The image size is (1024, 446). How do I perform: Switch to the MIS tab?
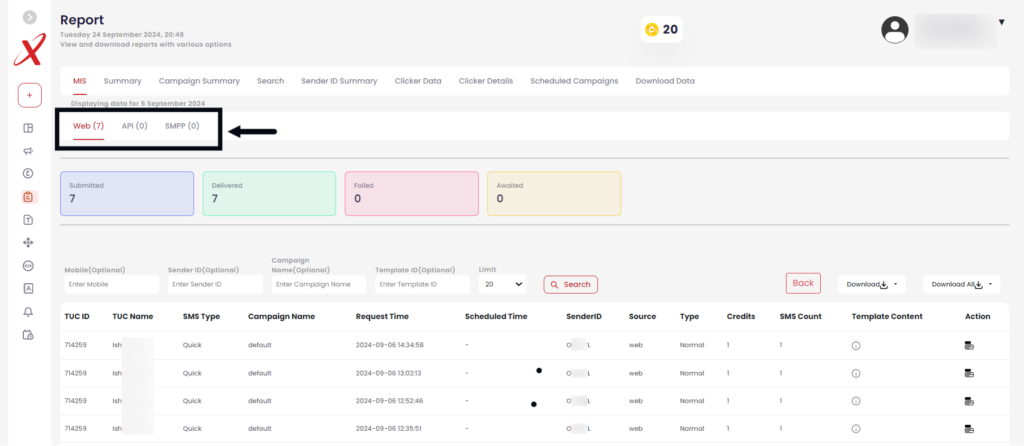coord(80,81)
